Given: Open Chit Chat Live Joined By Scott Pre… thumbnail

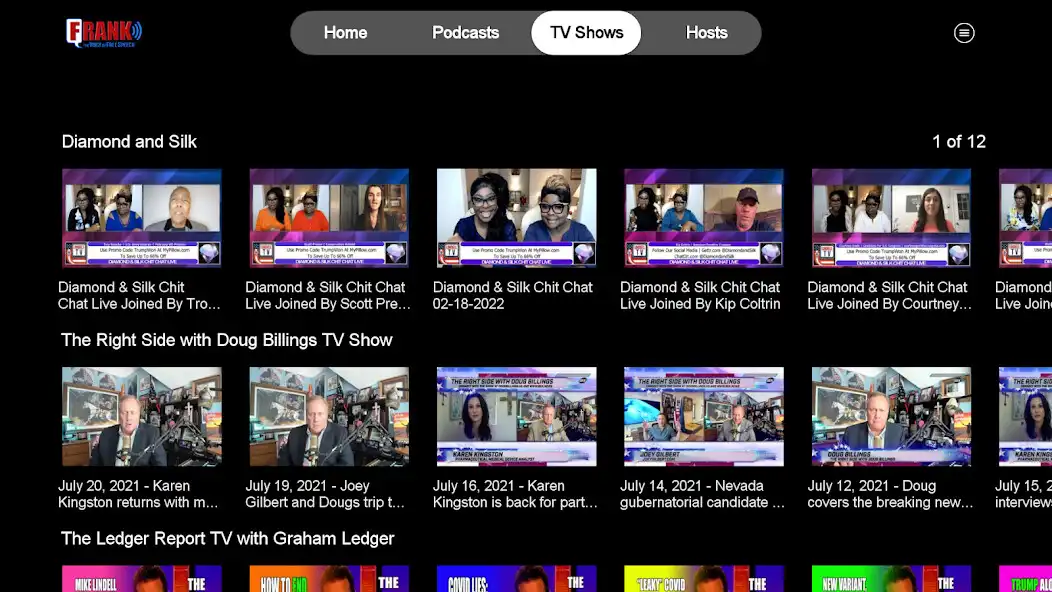Looking at the screenshot, I should pos(329,217).
